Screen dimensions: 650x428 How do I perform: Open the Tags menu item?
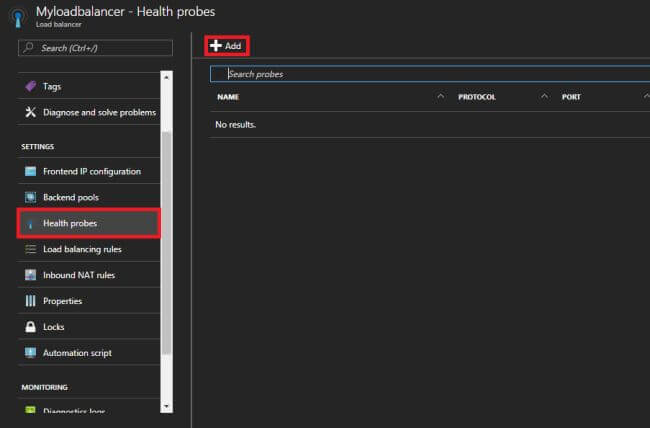point(89,86)
